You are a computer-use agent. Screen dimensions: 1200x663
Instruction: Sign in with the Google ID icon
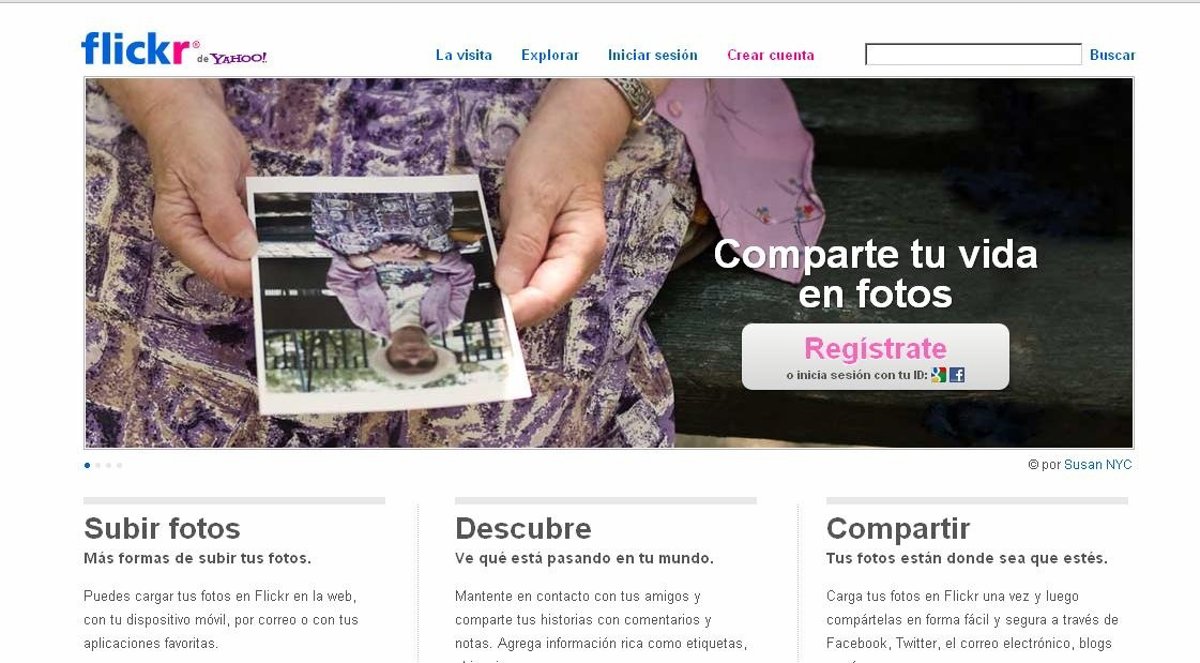(938, 375)
